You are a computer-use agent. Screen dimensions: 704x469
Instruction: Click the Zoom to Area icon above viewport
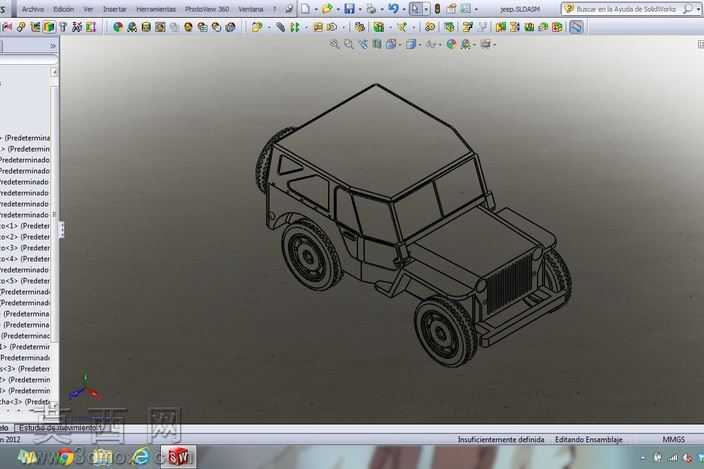(348, 44)
